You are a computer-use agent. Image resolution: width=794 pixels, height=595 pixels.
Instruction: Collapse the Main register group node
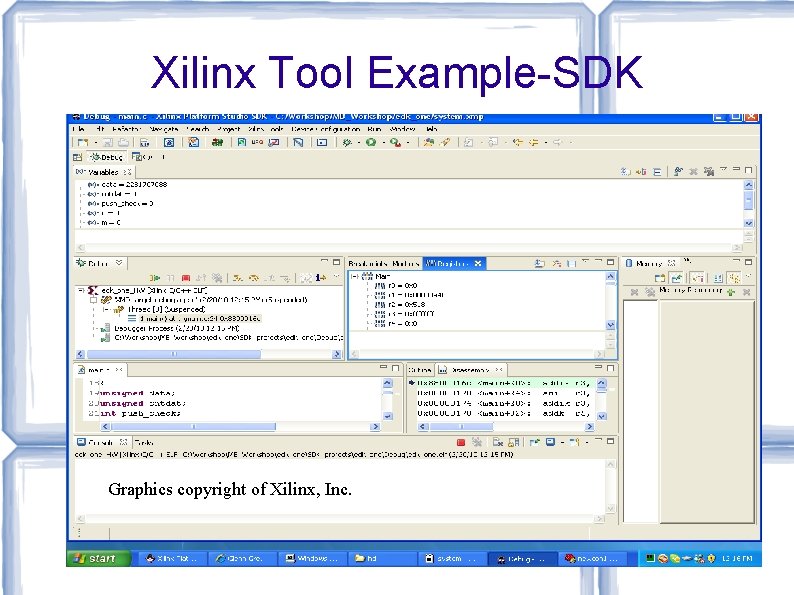[x=354, y=276]
